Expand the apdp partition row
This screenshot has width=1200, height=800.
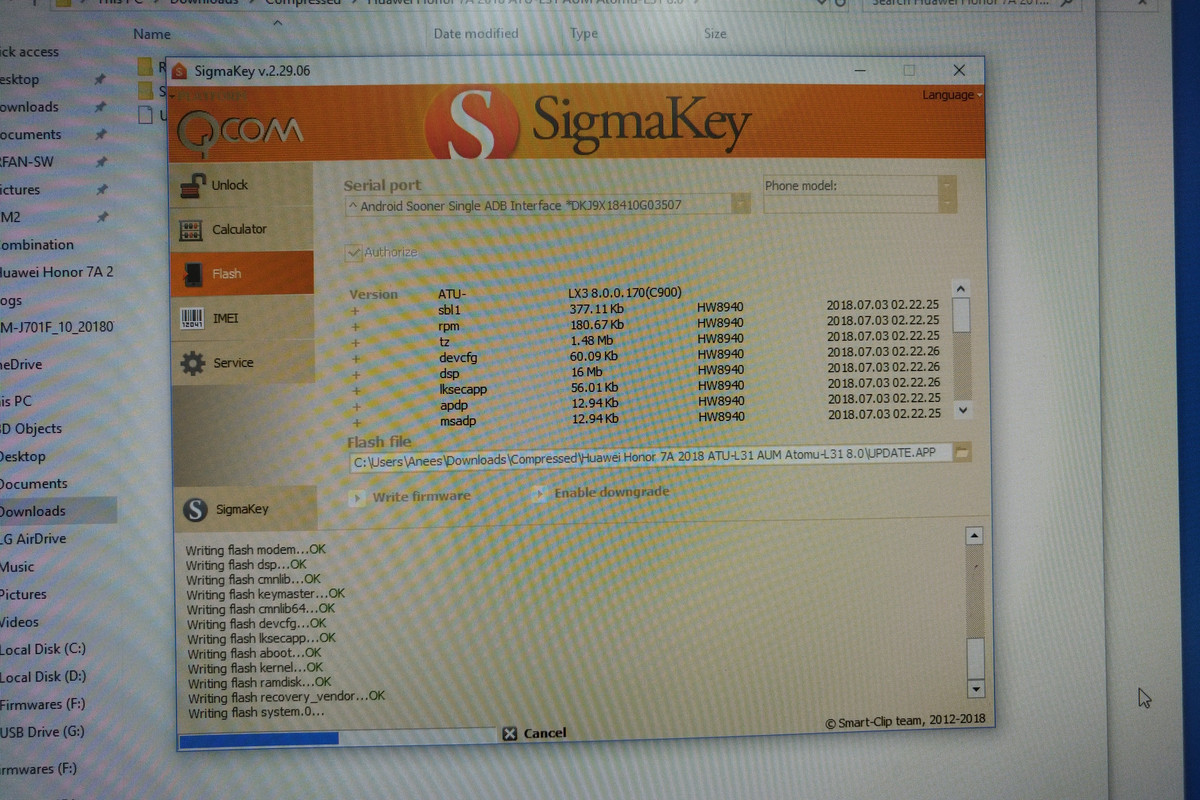(355, 406)
